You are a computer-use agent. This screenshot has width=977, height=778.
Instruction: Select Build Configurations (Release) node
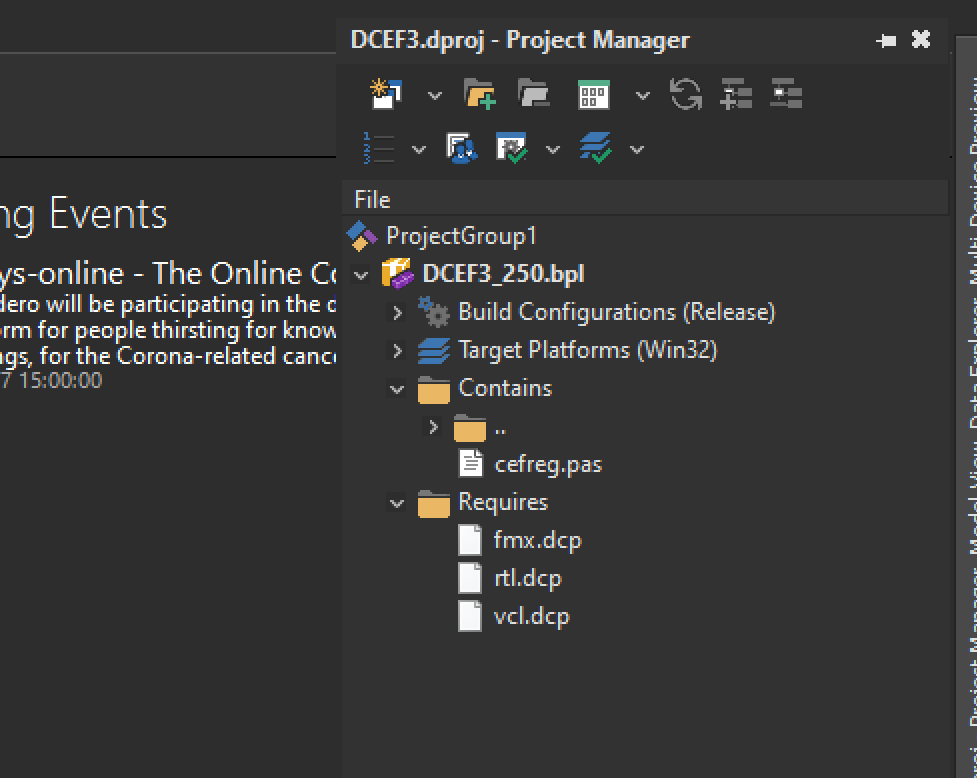tap(617, 311)
